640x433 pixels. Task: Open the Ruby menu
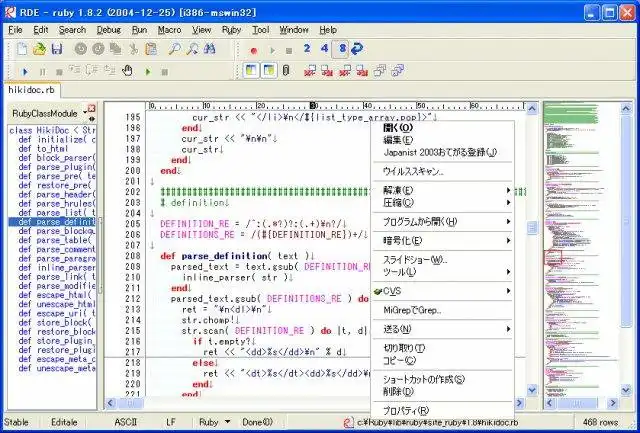click(231, 30)
